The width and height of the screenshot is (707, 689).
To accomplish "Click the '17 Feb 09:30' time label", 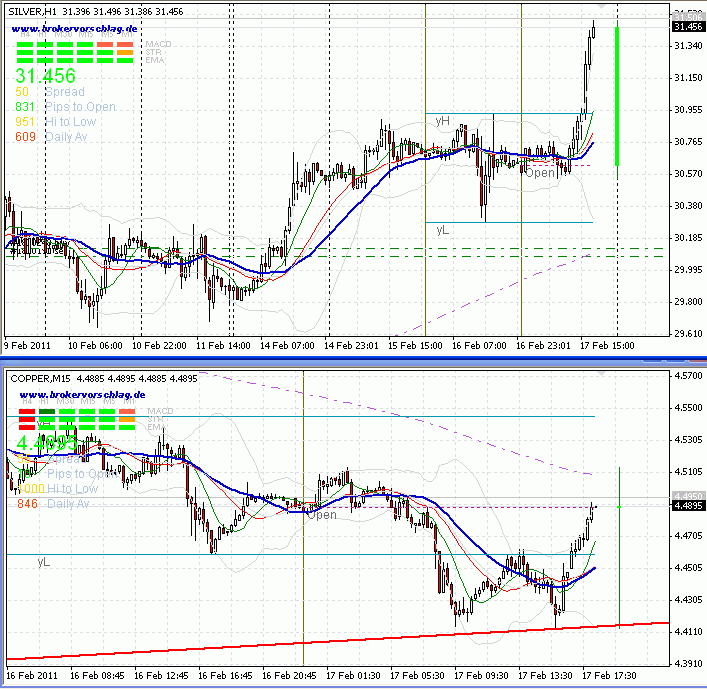I will (481, 676).
